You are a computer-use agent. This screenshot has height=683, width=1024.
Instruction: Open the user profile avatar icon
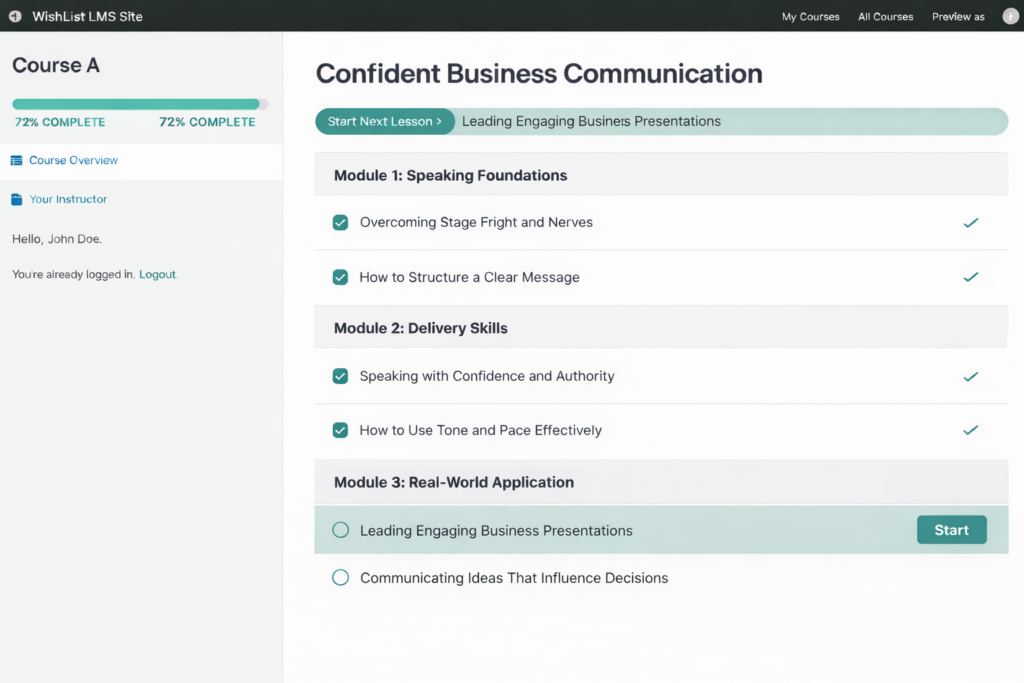1009,16
